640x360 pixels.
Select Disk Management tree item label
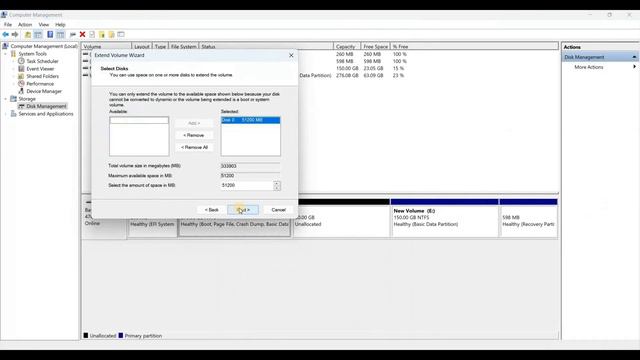pyautogui.click(x=46, y=106)
